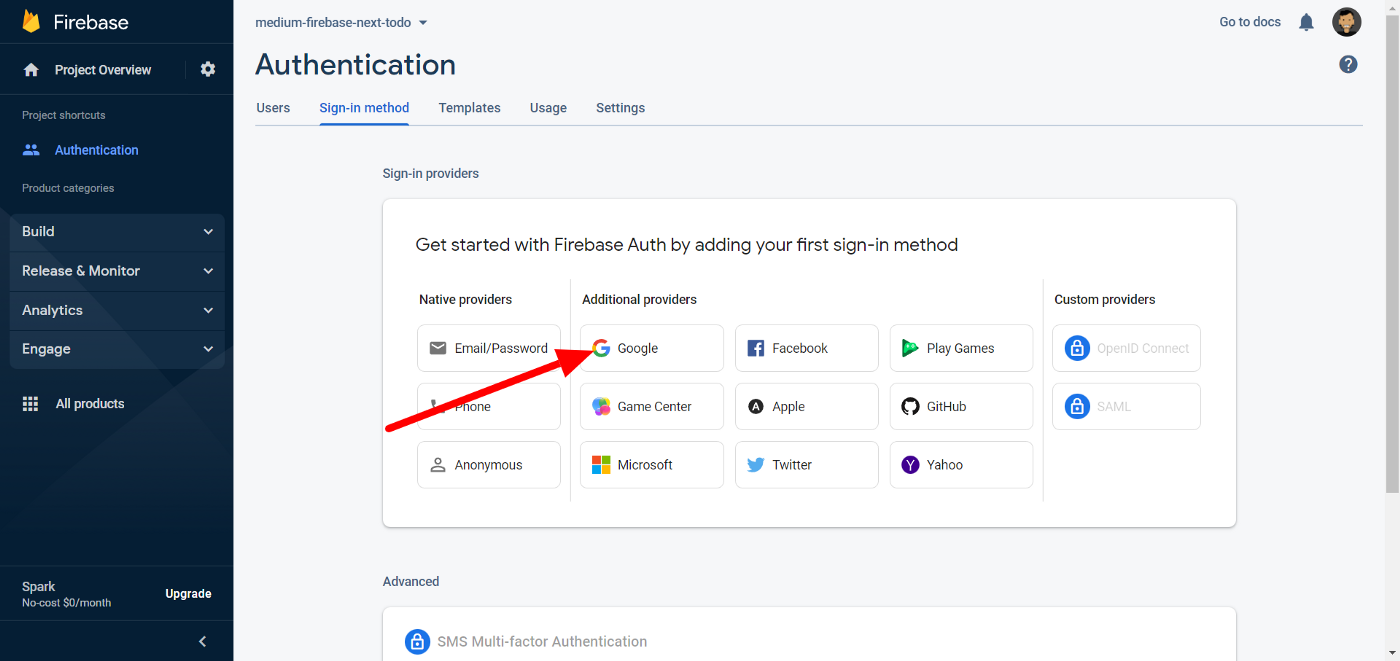Select Twitter sign-in provider

[x=806, y=465]
